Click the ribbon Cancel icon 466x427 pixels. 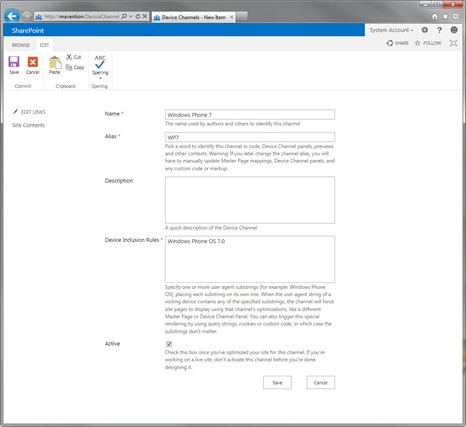[33, 62]
